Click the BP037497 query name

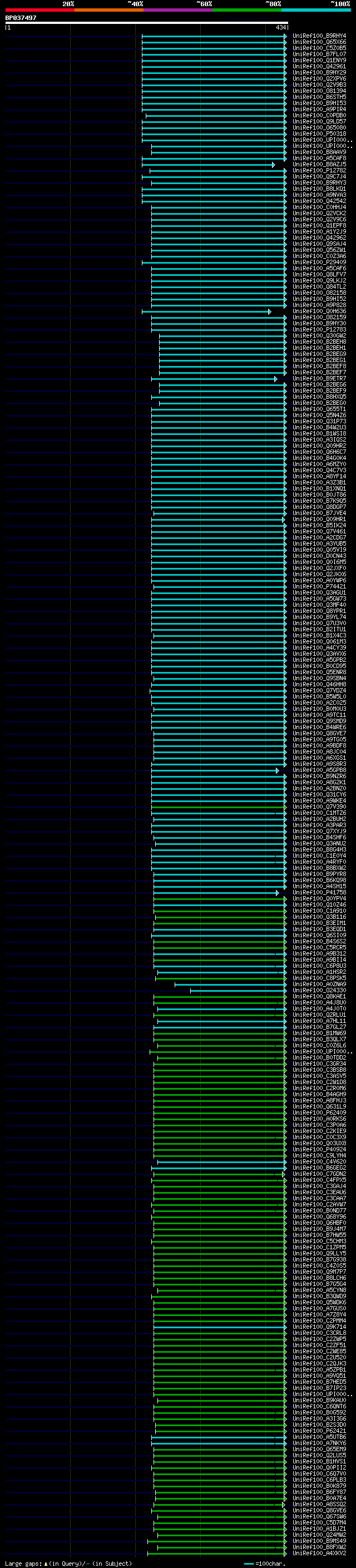[x=21, y=18]
